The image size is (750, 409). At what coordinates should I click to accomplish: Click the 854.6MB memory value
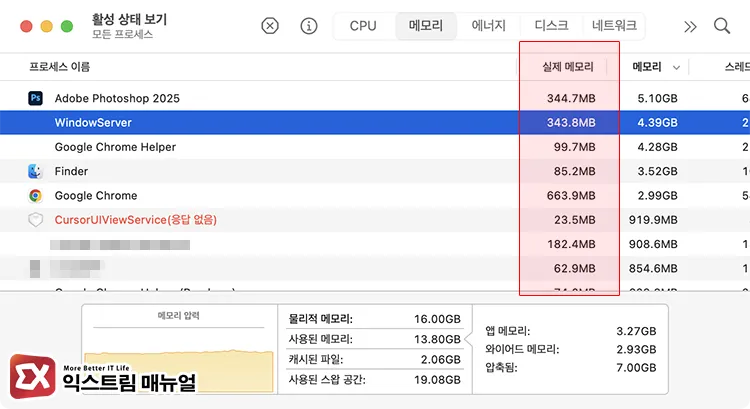point(653,269)
